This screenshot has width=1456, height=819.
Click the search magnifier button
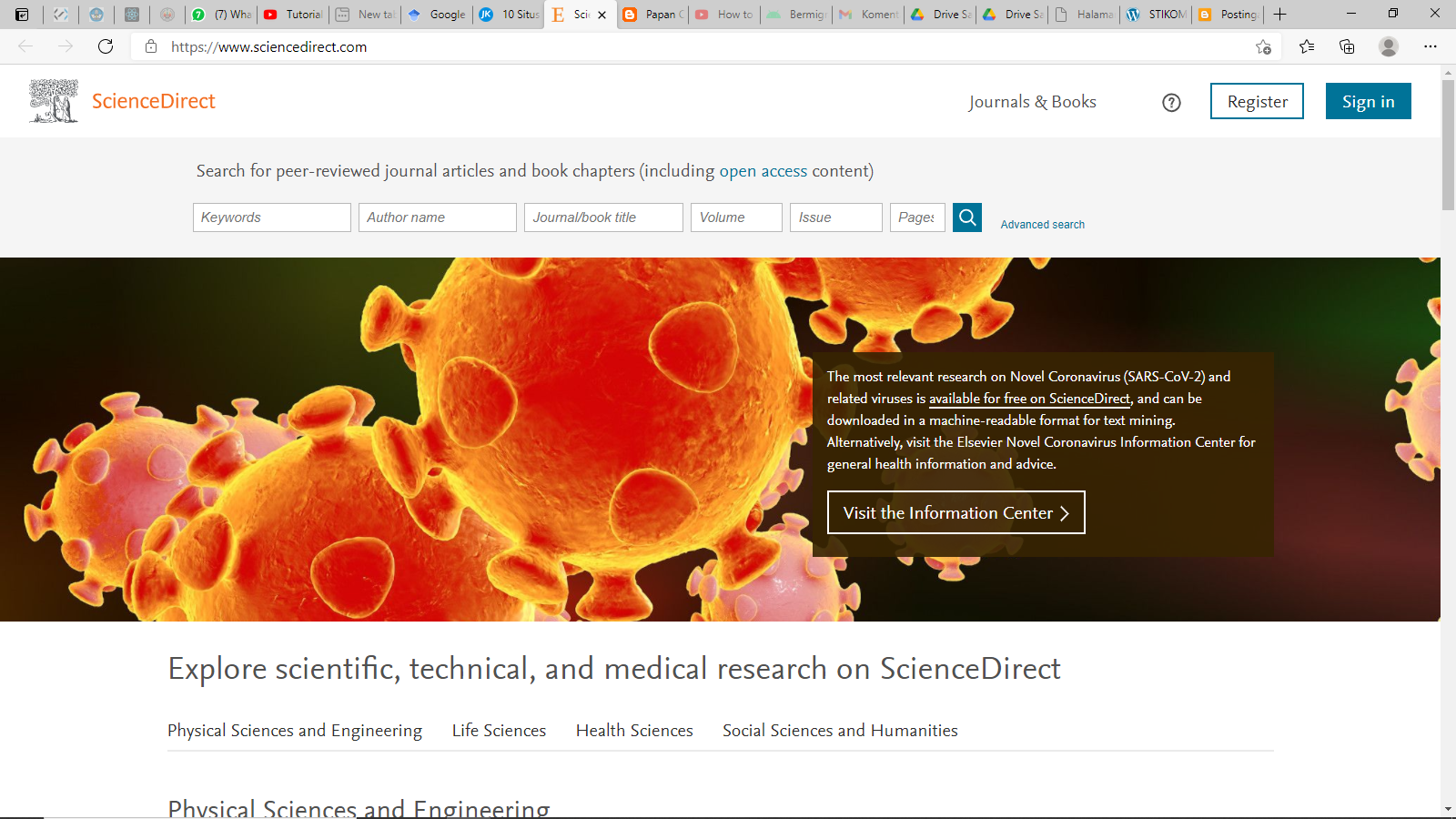967,217
